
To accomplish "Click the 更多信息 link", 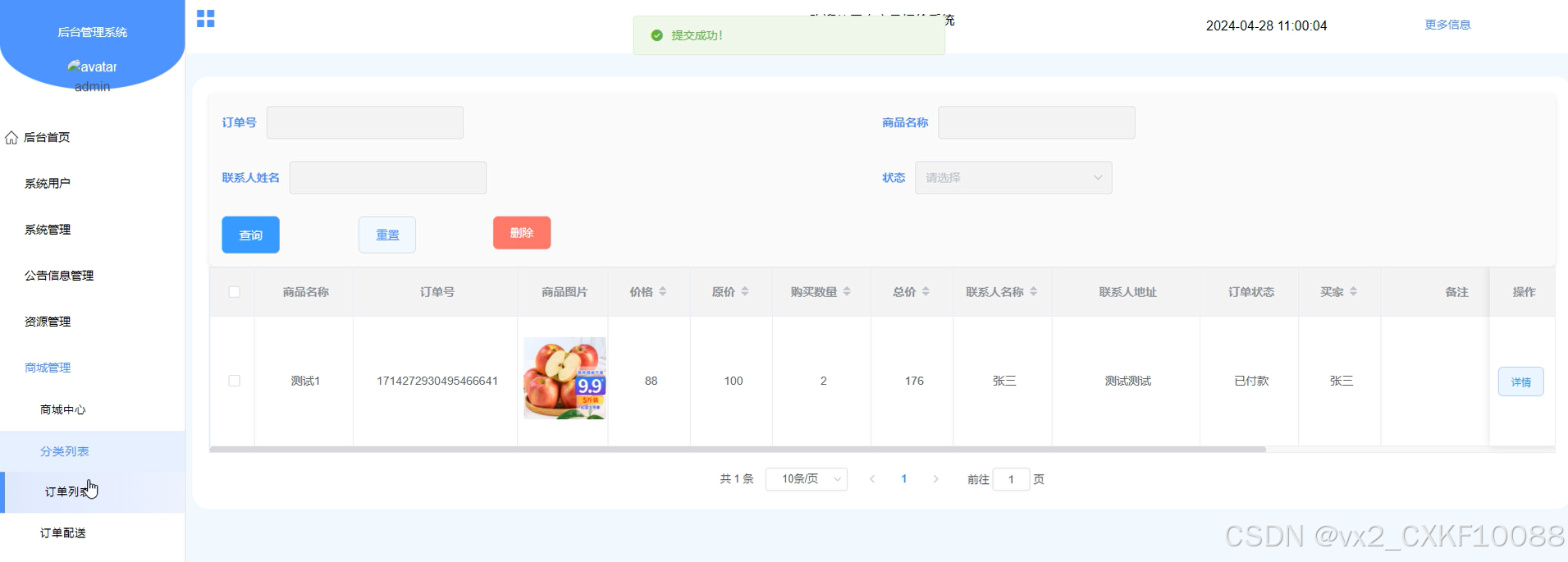I will pyautogui.click(x=1447, y=25).
